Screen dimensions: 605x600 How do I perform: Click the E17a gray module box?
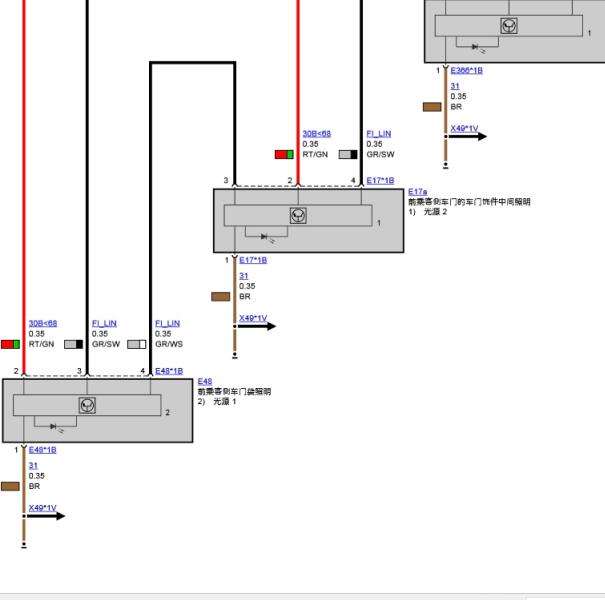coord(309,221)
